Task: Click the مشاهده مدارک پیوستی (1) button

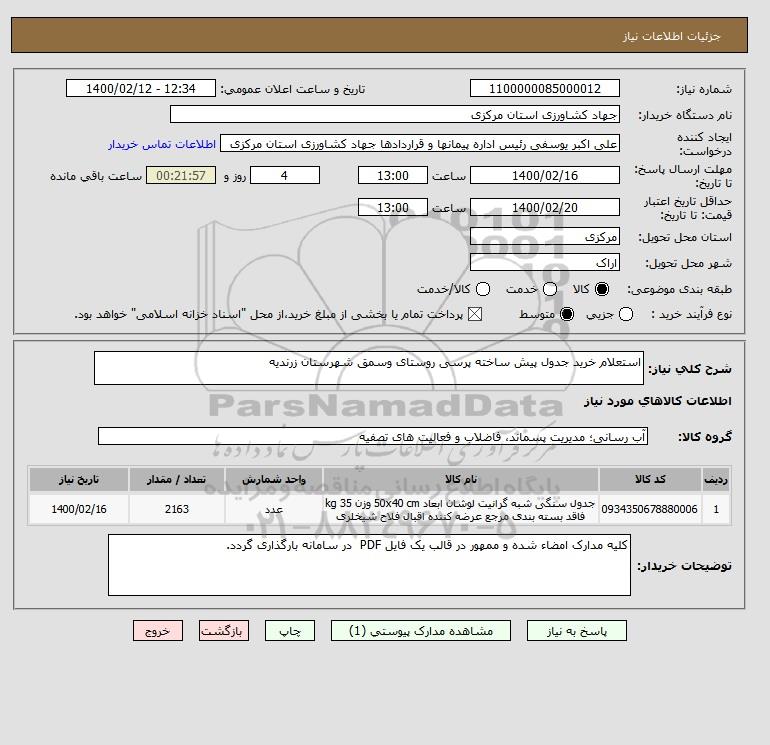Action: click(x=421, y=631)
